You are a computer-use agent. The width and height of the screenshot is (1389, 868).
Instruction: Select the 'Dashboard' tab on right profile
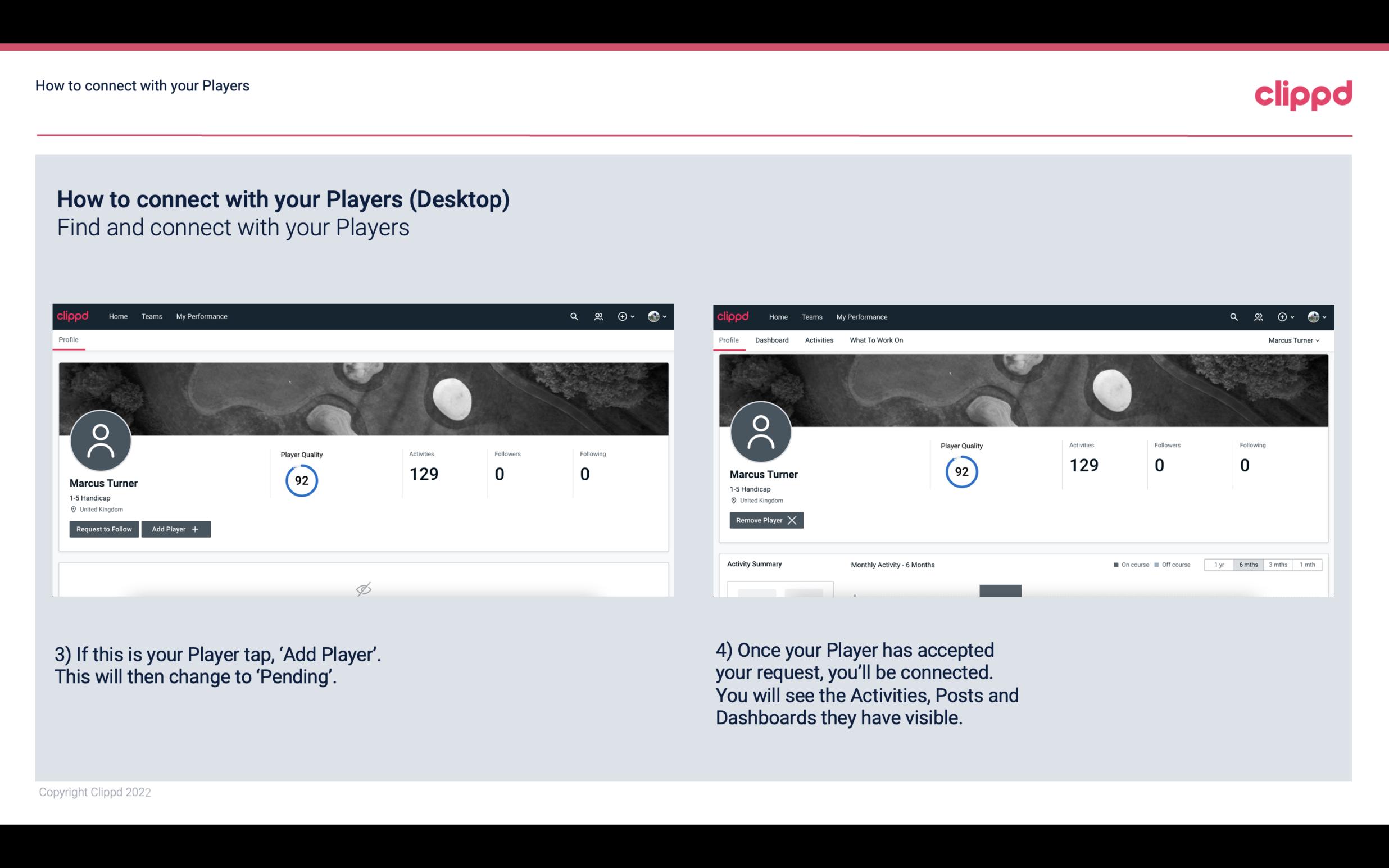click(x=772, y=339)
